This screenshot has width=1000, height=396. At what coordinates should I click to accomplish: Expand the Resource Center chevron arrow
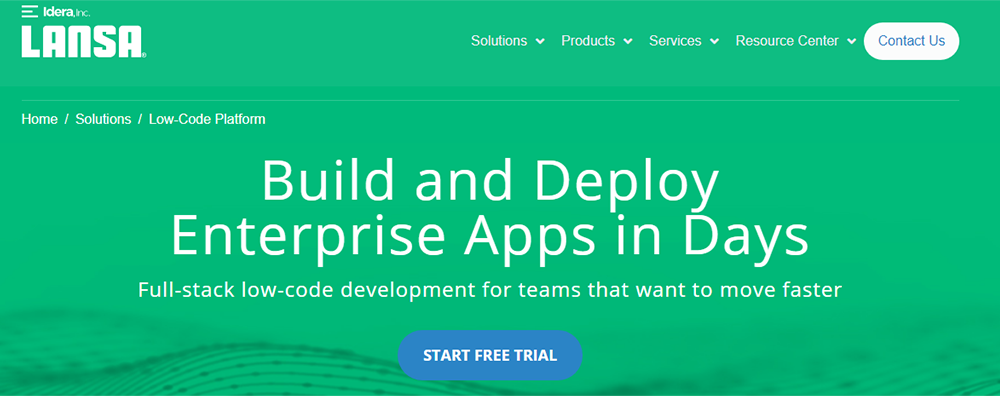(x=851, y=41)
